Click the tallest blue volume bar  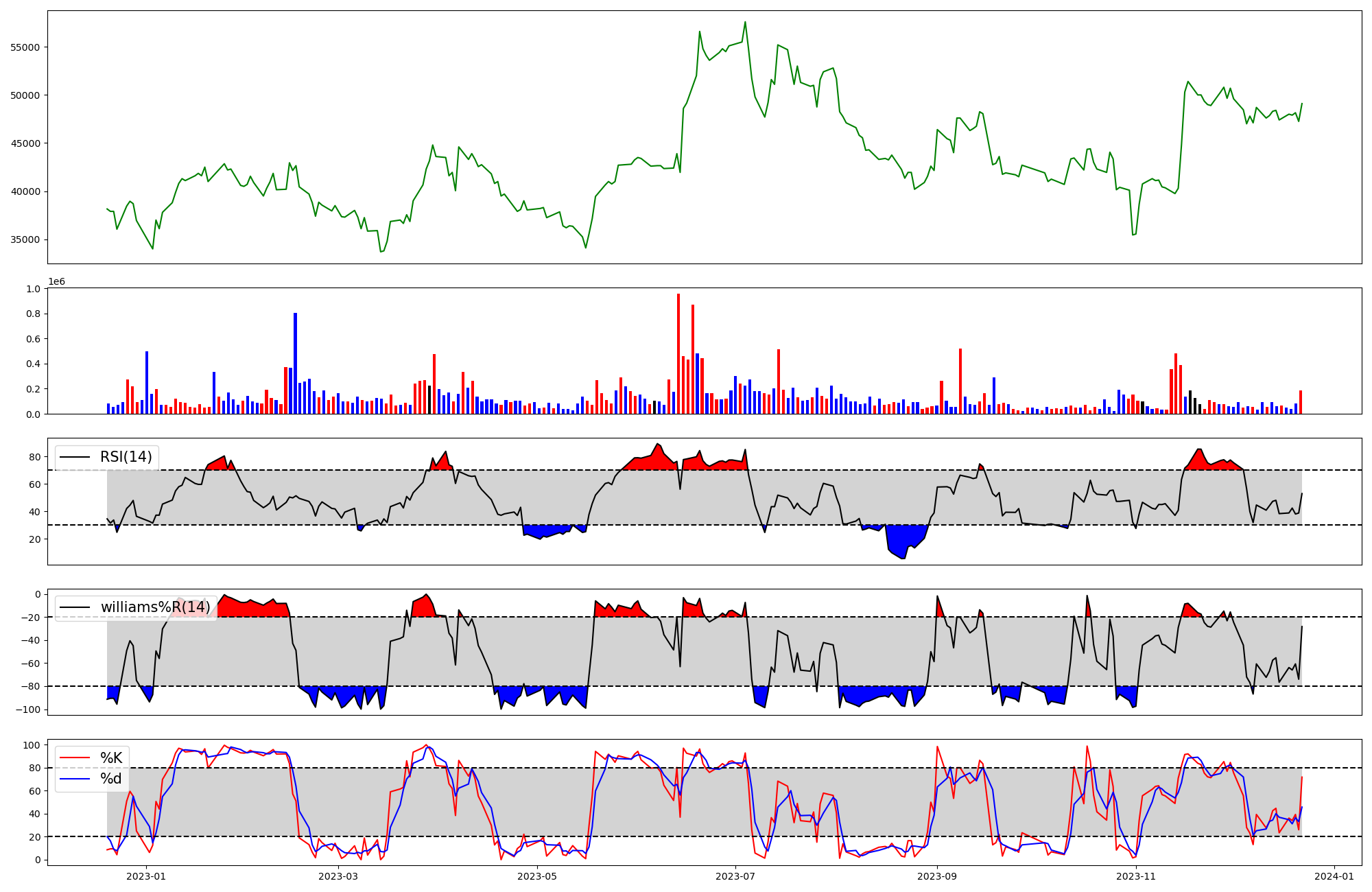295,364
